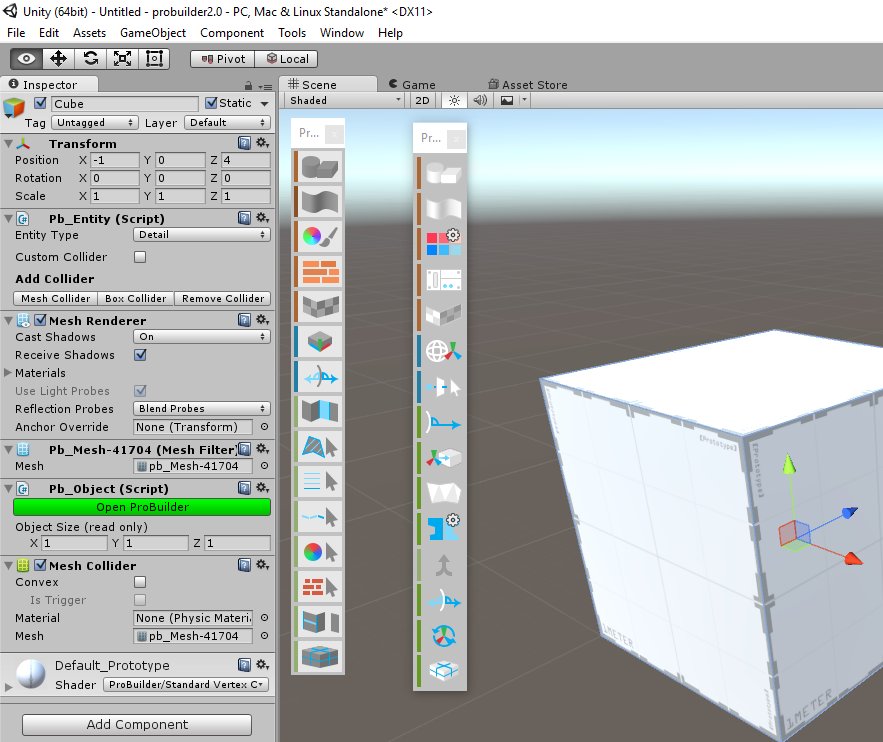Open the Shader ProBuilder/Standard Vertex dropdown
Viewport: 883px width, 742px height.
pos(186,685)
